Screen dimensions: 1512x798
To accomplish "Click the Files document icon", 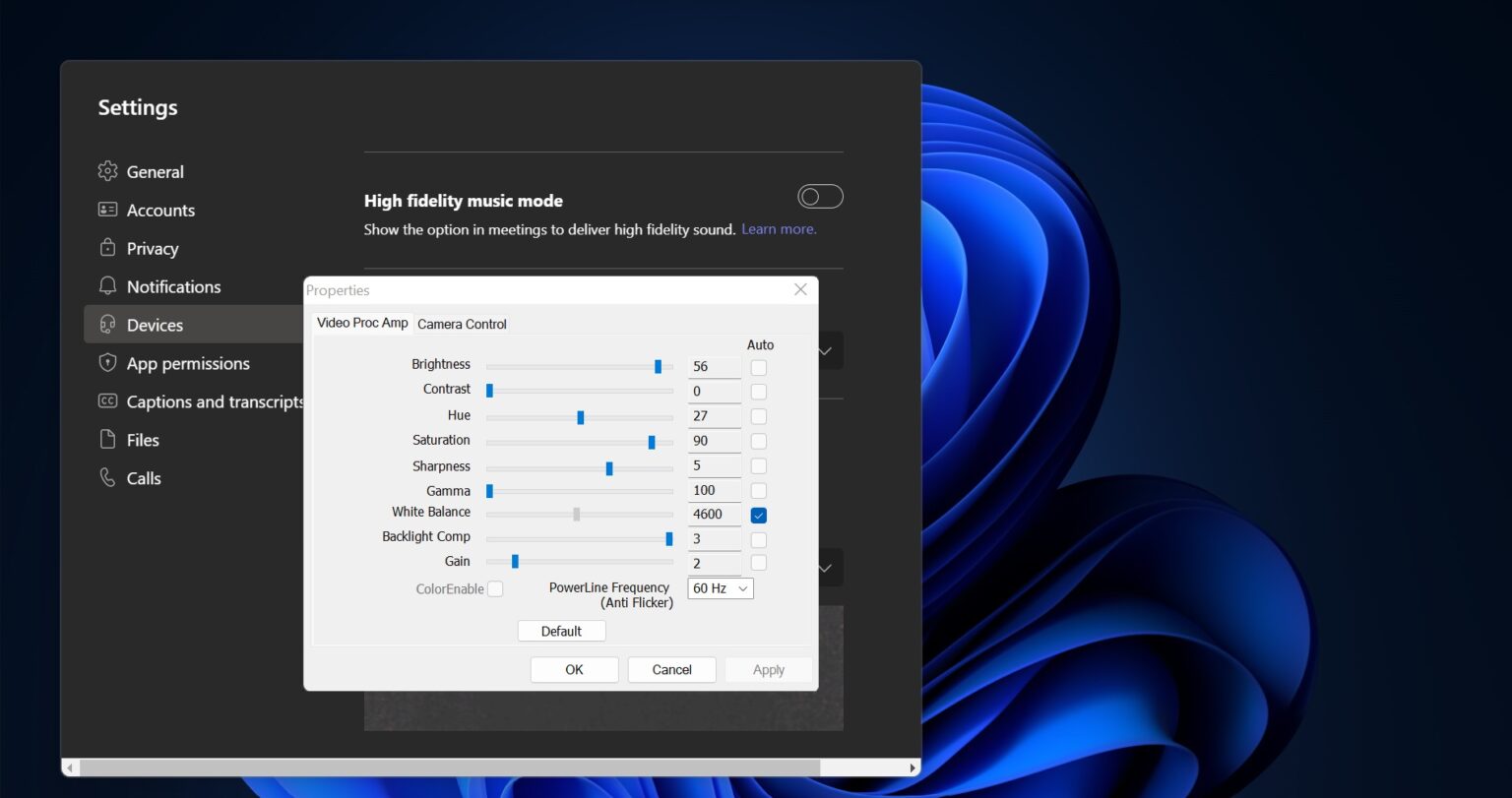I will click(107, 440).
